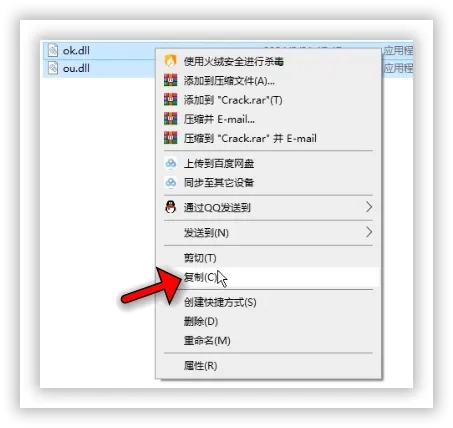Click WinRAR icon beside 压缩并 E-mail
Image resolution: width=453 pixels, height=428 pixels.
pyautogui.click(x=170, y=119)
